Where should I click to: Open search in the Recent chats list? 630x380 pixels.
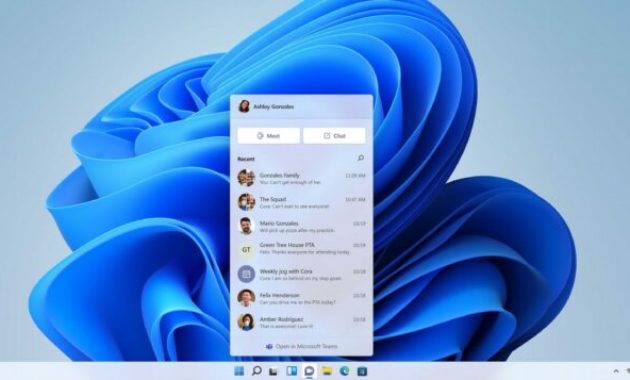pos(361,158)
